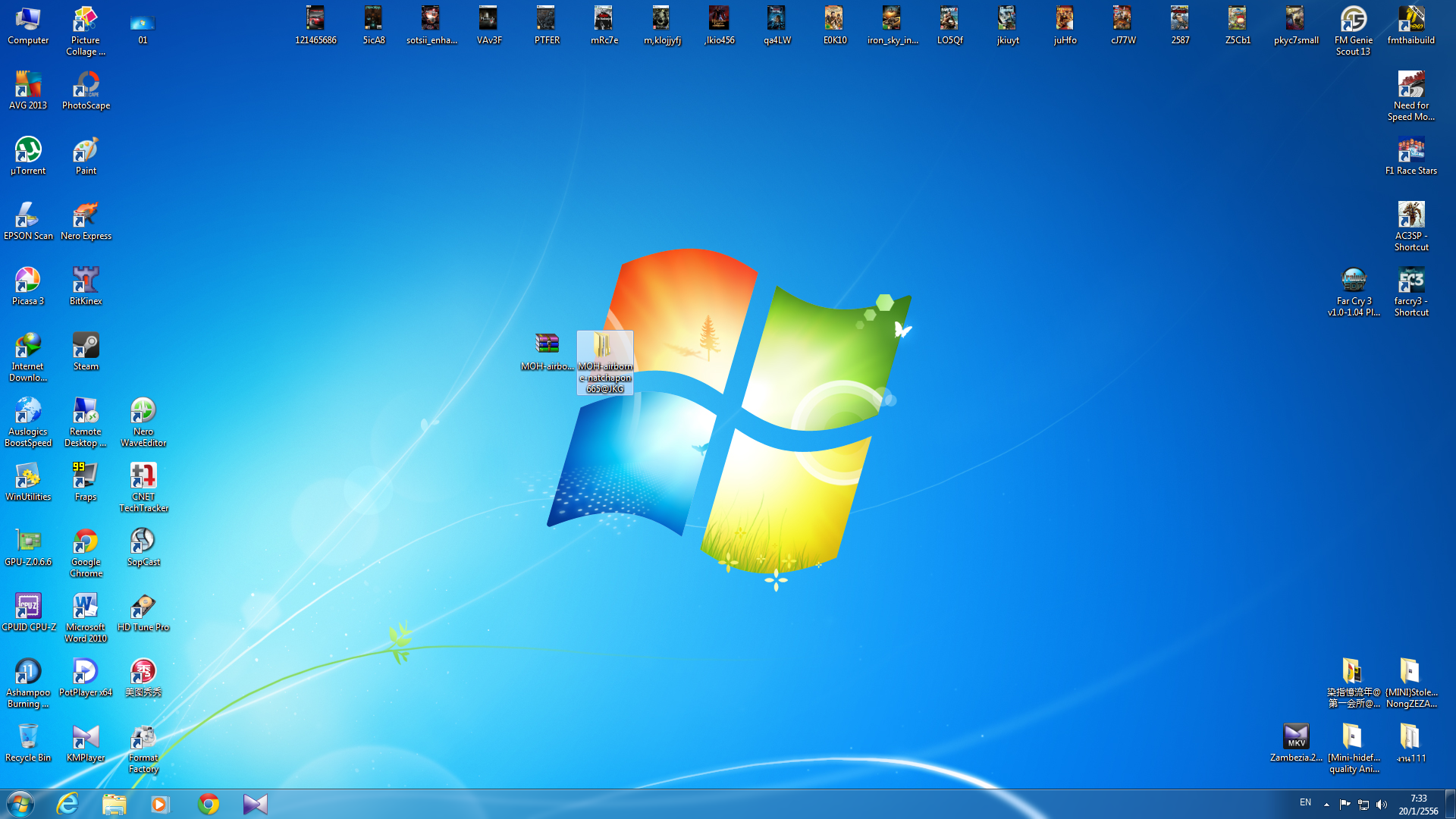The image size is (1456, 819).
Task: Select the Steam shortcut icon
Action: (x=86, y=347)
